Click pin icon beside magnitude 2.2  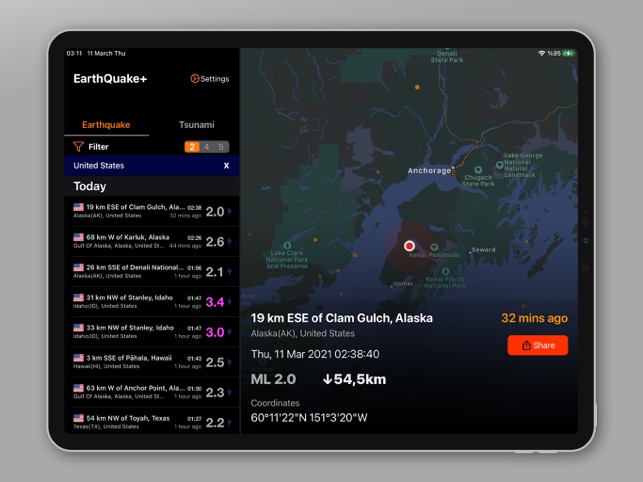pyautogui.click(x=229, y=422)
